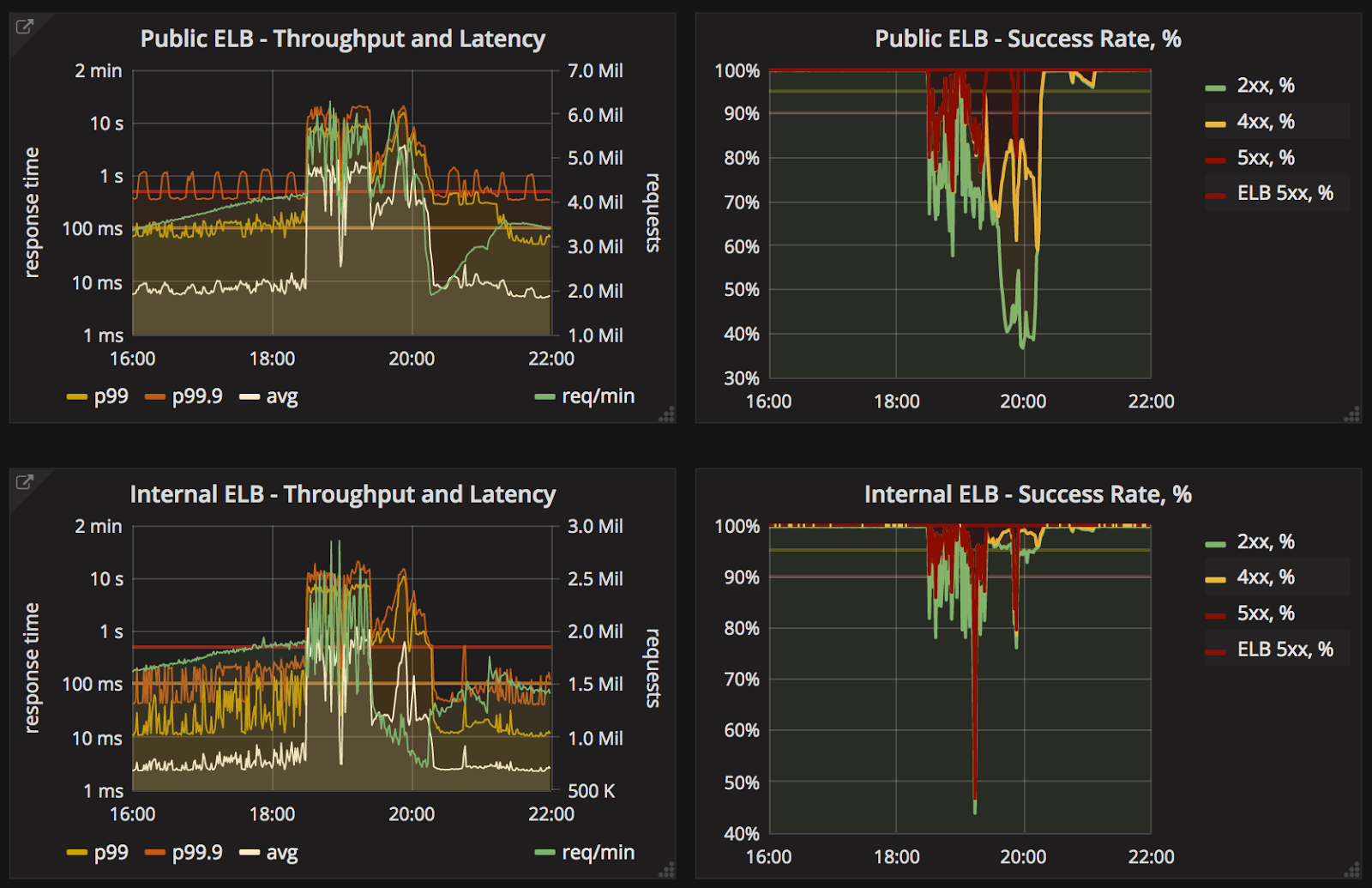This screenshot has height=888, width=1372.
Task: Click the p99 color swatch in Public ELB legend
Action: coord(77,397)
